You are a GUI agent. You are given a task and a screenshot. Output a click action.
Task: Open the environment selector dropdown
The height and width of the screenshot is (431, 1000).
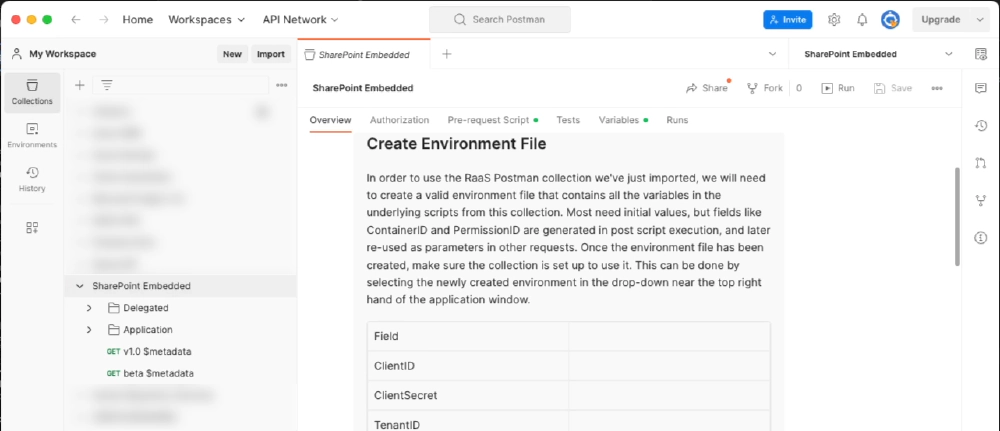tap(878, 54)
